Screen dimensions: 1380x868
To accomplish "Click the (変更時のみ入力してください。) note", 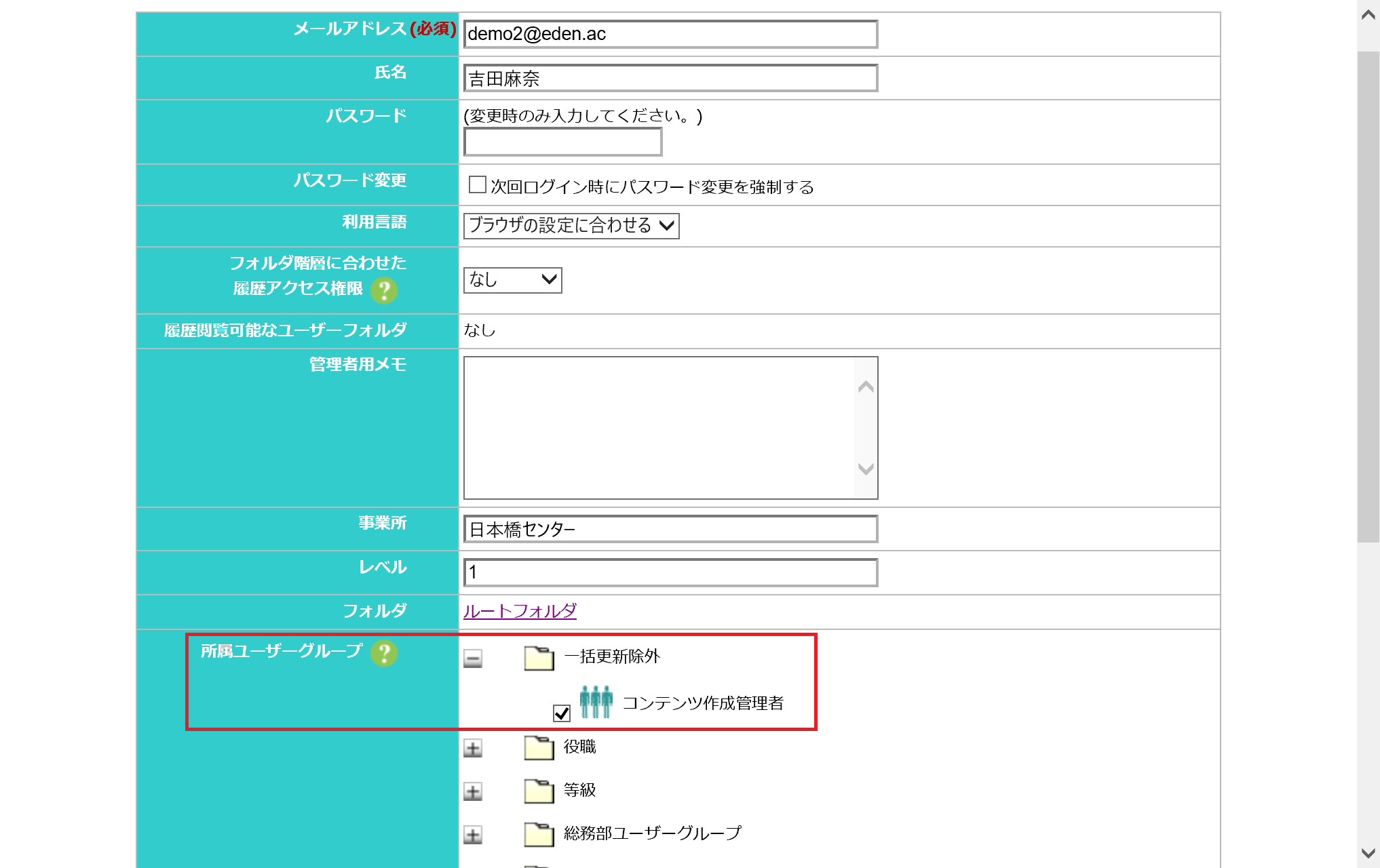I will 583,116.
